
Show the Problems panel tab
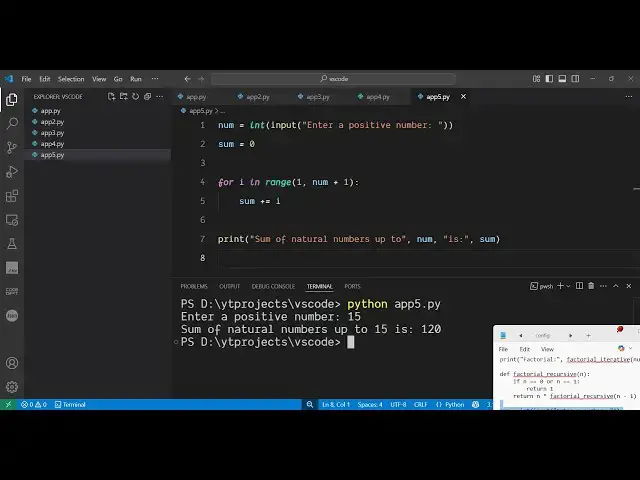click(x=194, y=286)
